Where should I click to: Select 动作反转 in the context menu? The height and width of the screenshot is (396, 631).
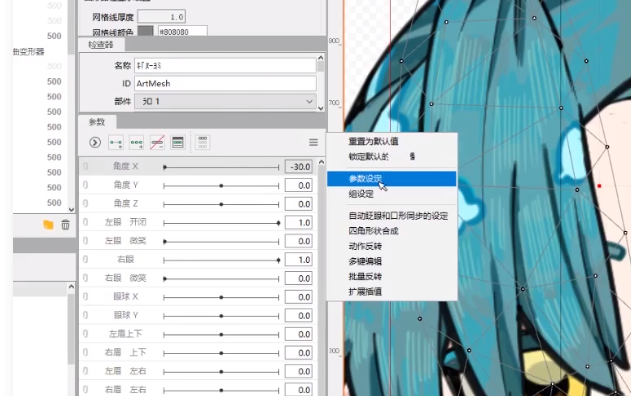pyautogui.click(x=365, y=246)
